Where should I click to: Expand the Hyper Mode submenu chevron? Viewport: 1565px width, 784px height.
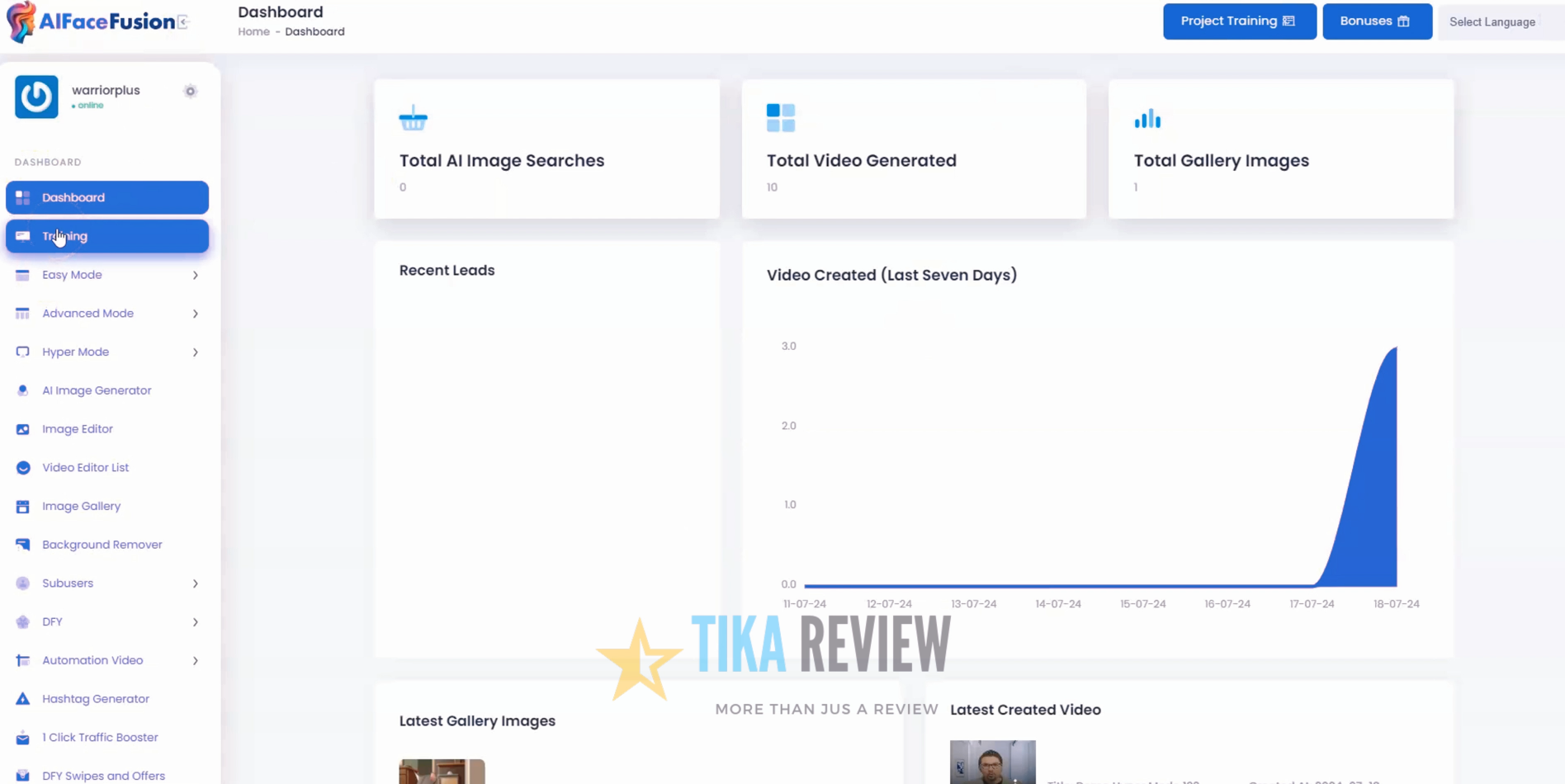click(x=196, y=352)
